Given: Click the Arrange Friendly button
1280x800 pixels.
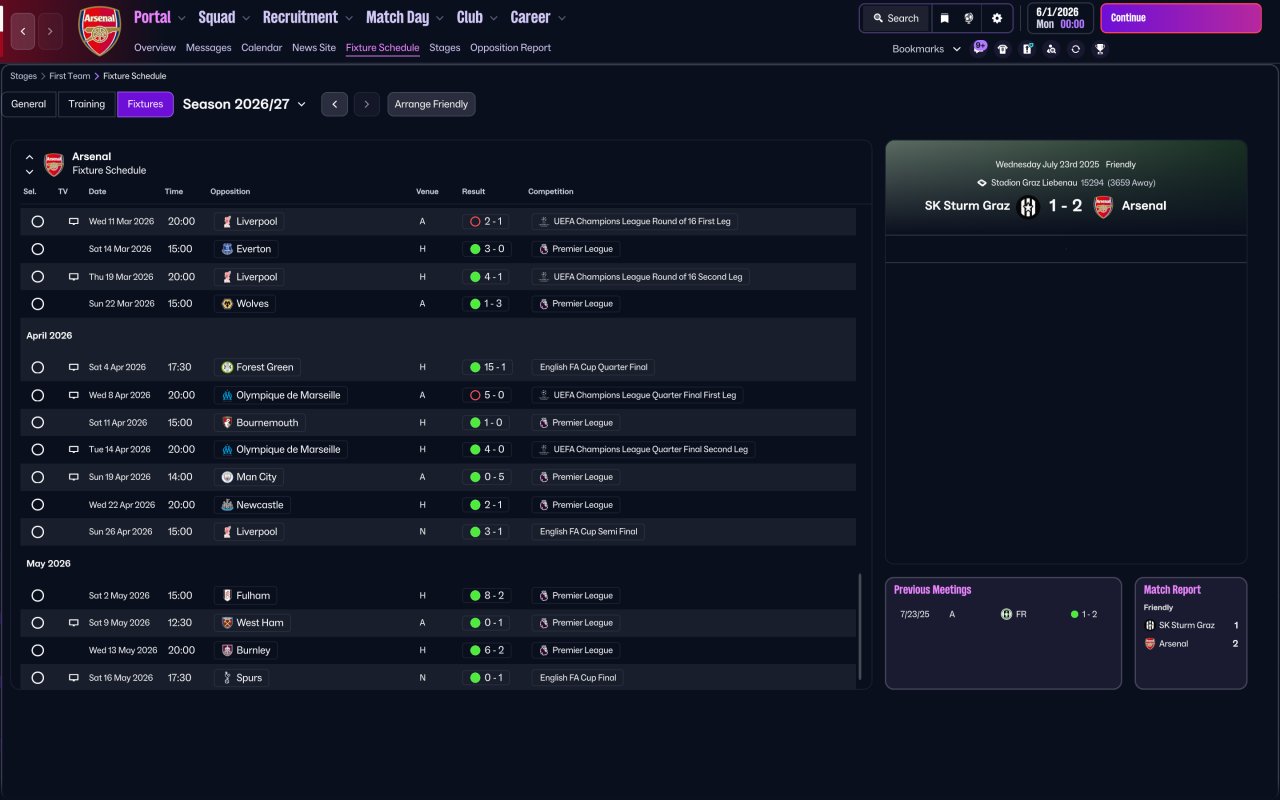Looking at the screenshot, I should coord(431,104).
